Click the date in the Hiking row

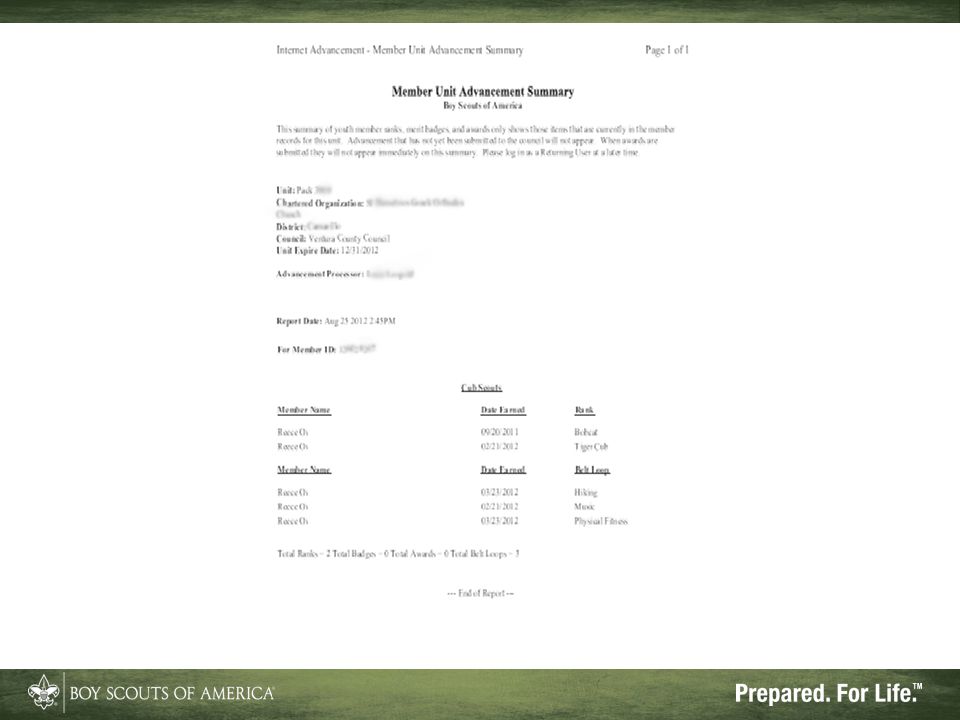500,492
